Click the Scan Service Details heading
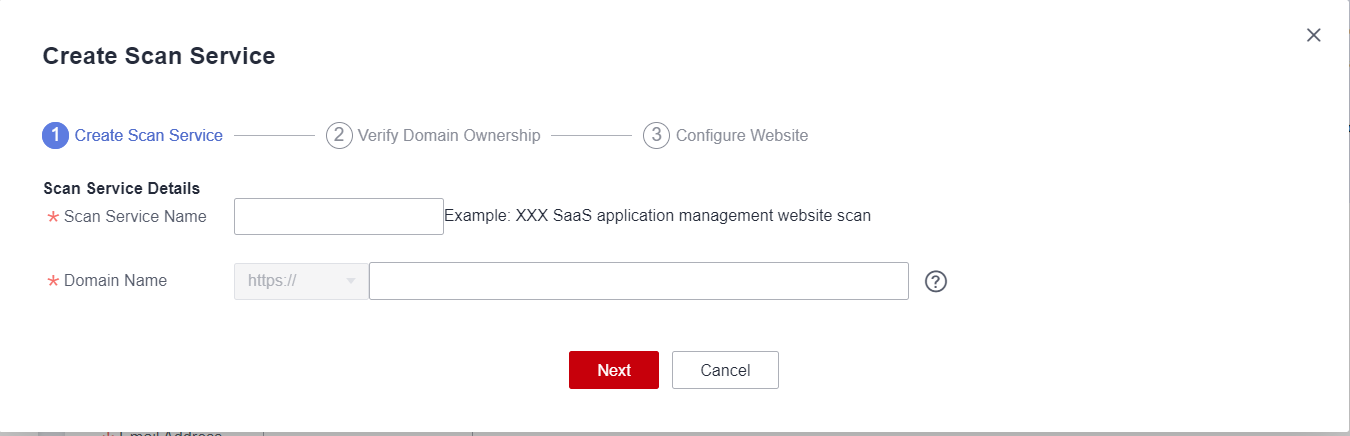Viewport: 1350px width, 436px height. (x=122, y=188)
